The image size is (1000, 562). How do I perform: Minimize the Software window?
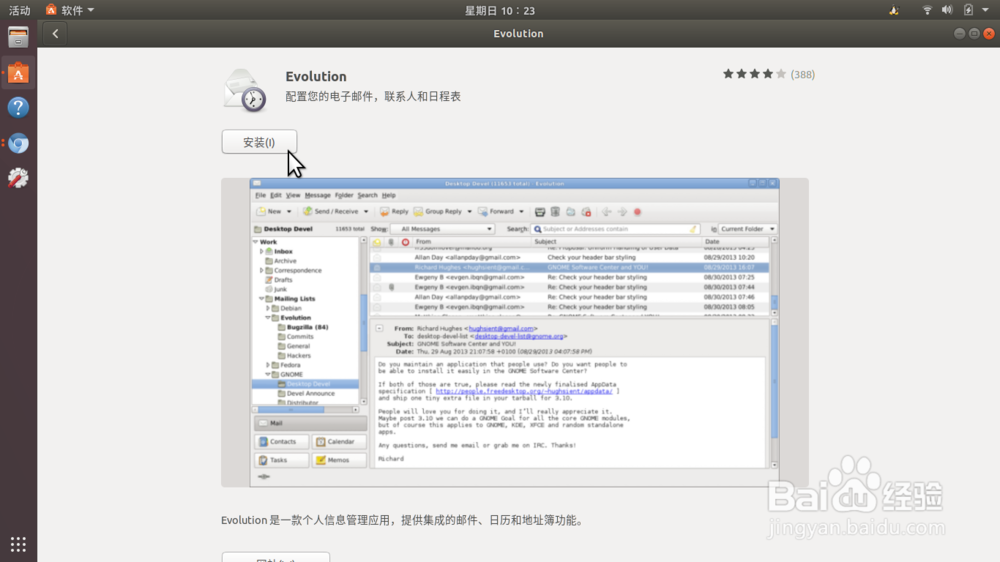(x=959, y=34)
